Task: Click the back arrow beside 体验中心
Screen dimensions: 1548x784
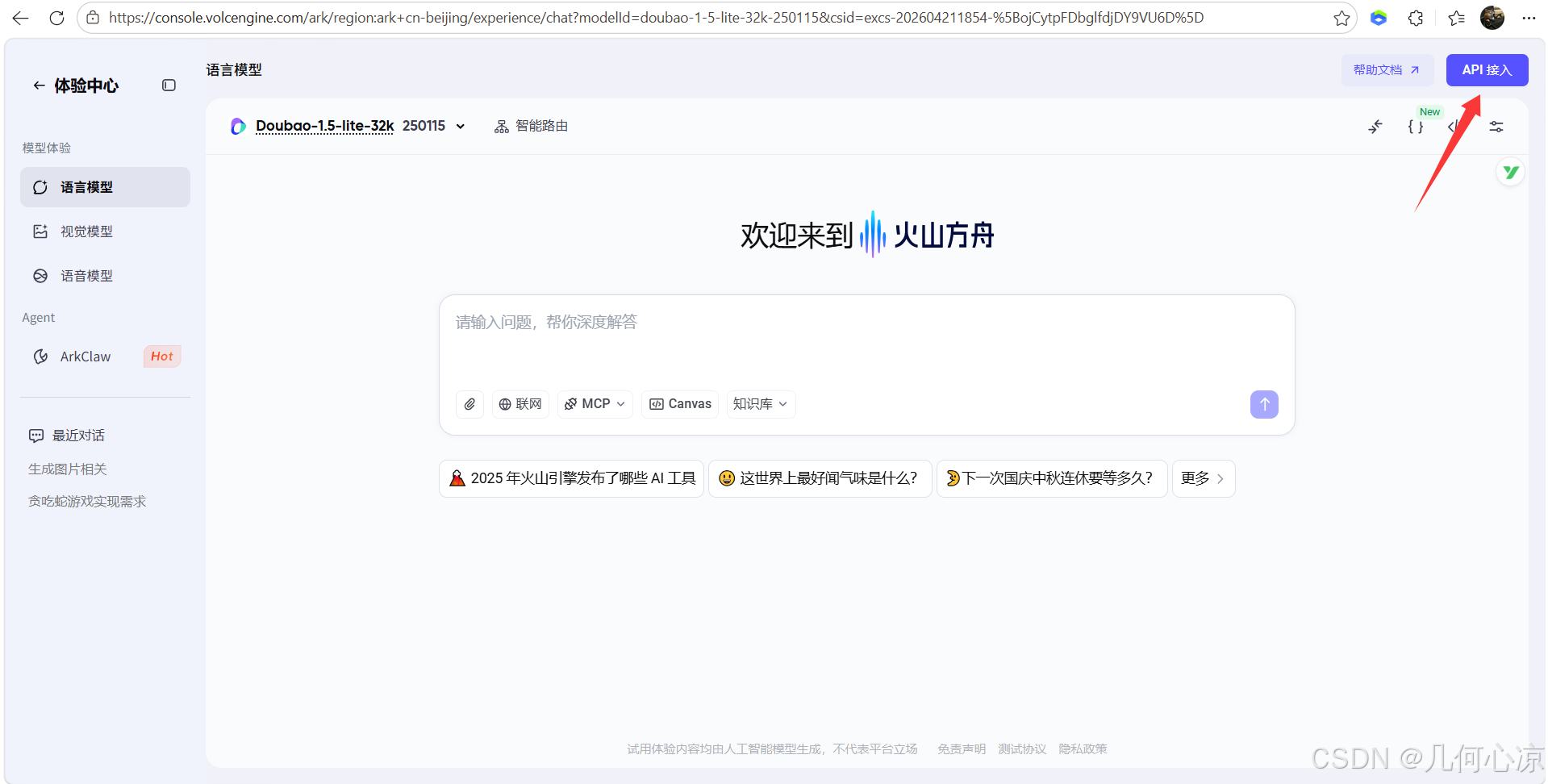Action: click(x=38, y=85)
